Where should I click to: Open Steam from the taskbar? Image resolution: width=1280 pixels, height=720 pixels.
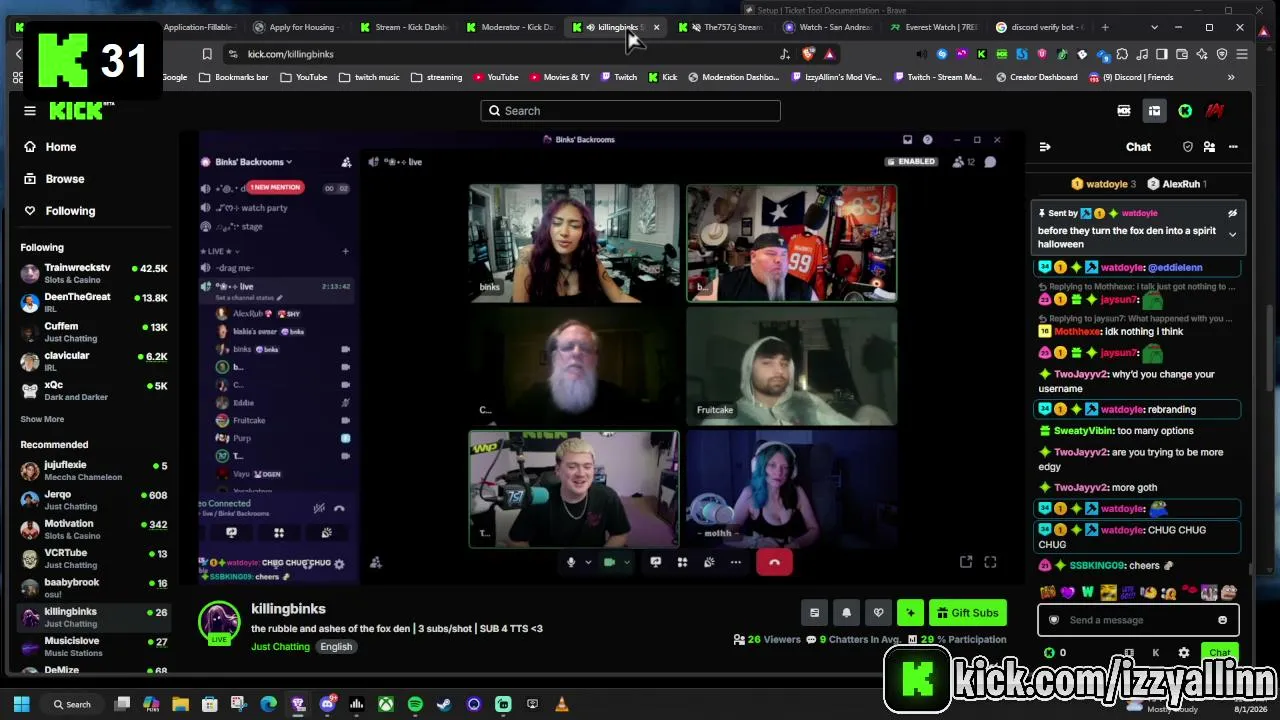click(444, 705)
